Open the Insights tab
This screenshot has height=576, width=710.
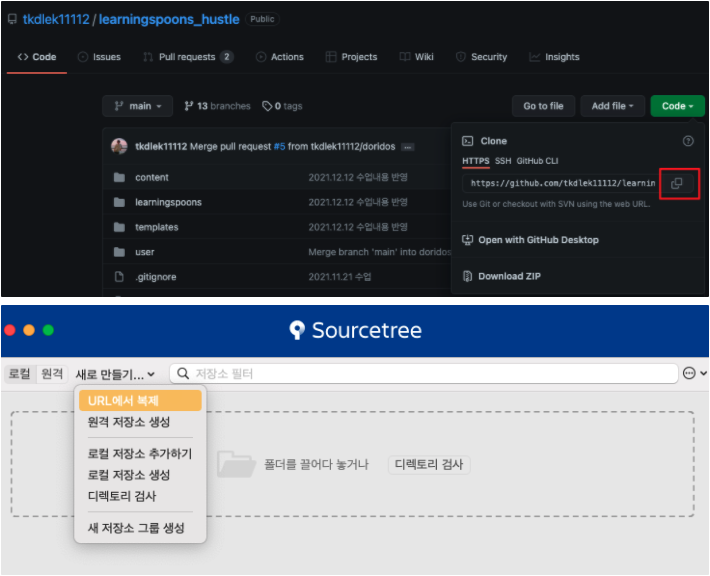tap(554, 57)
